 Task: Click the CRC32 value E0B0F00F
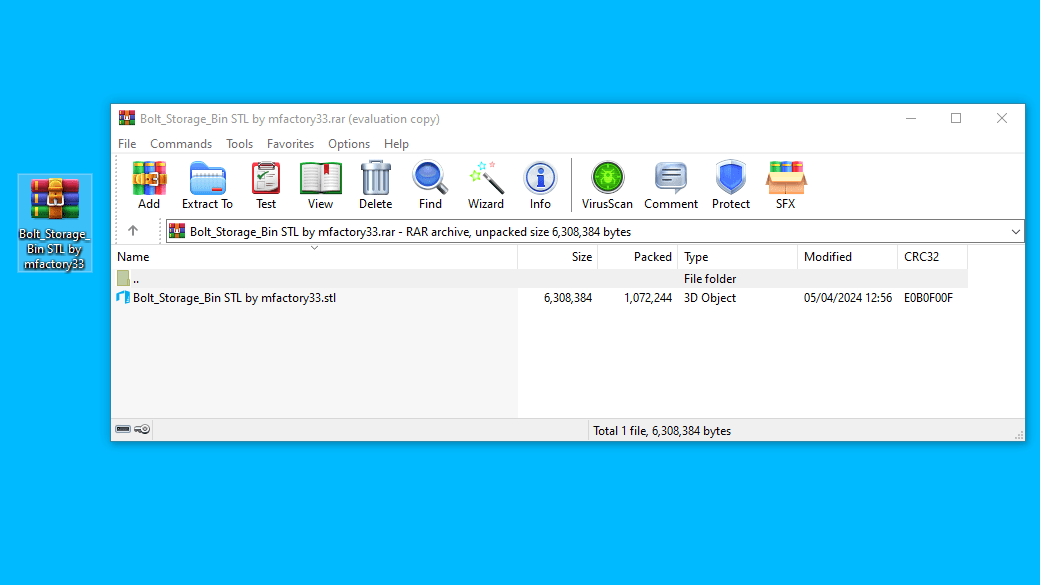(928, 298)
